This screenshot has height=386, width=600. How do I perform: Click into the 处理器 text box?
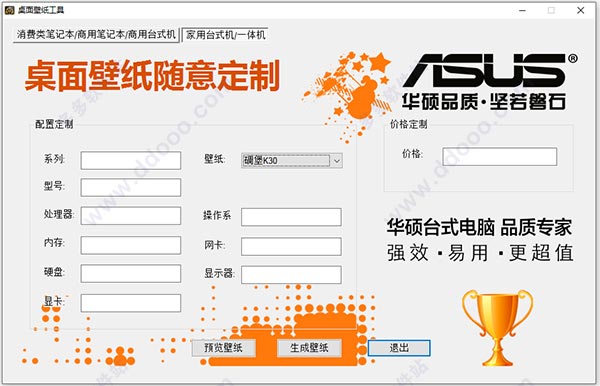pos(131,216)
